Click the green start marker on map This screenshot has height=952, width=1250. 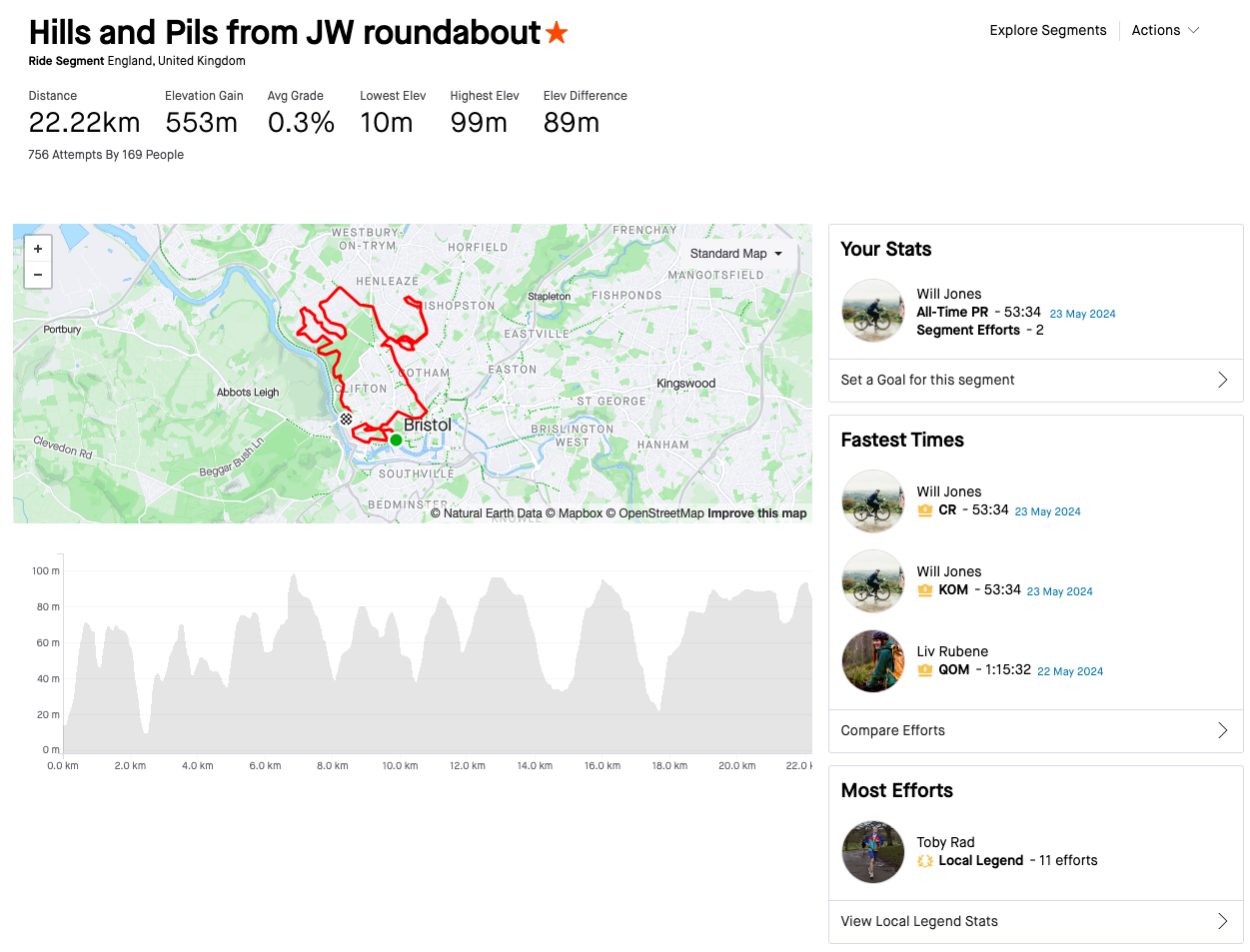(396, 440)
